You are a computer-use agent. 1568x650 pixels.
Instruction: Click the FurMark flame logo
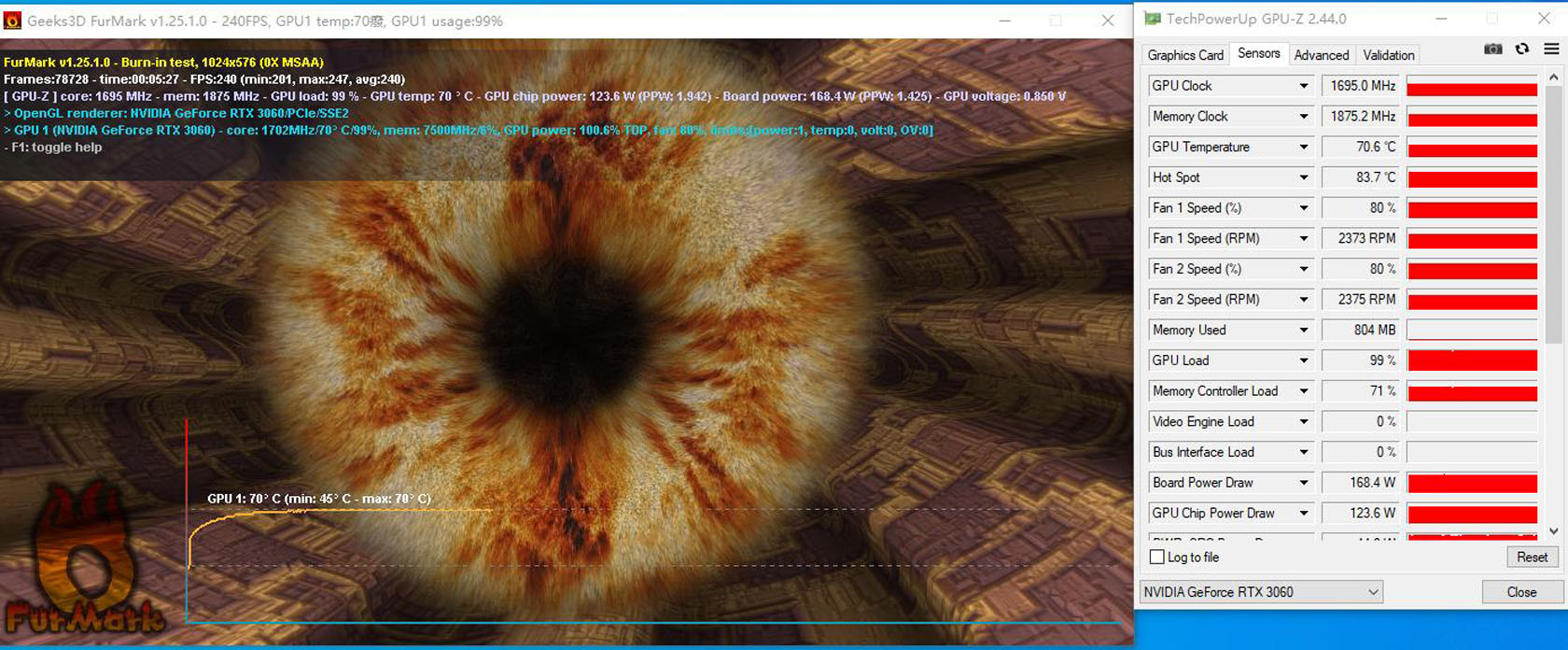84,557
